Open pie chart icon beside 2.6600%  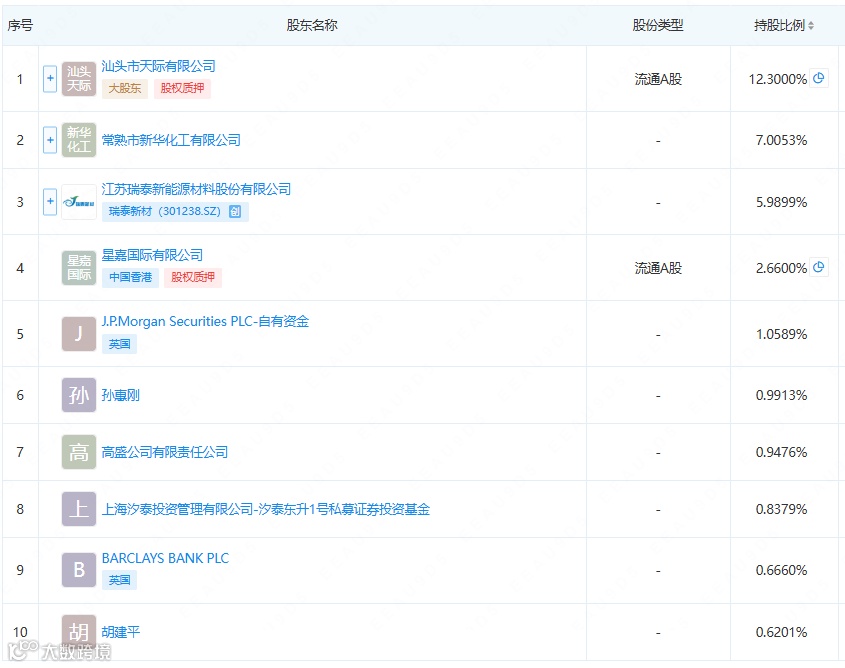(819, 267)
